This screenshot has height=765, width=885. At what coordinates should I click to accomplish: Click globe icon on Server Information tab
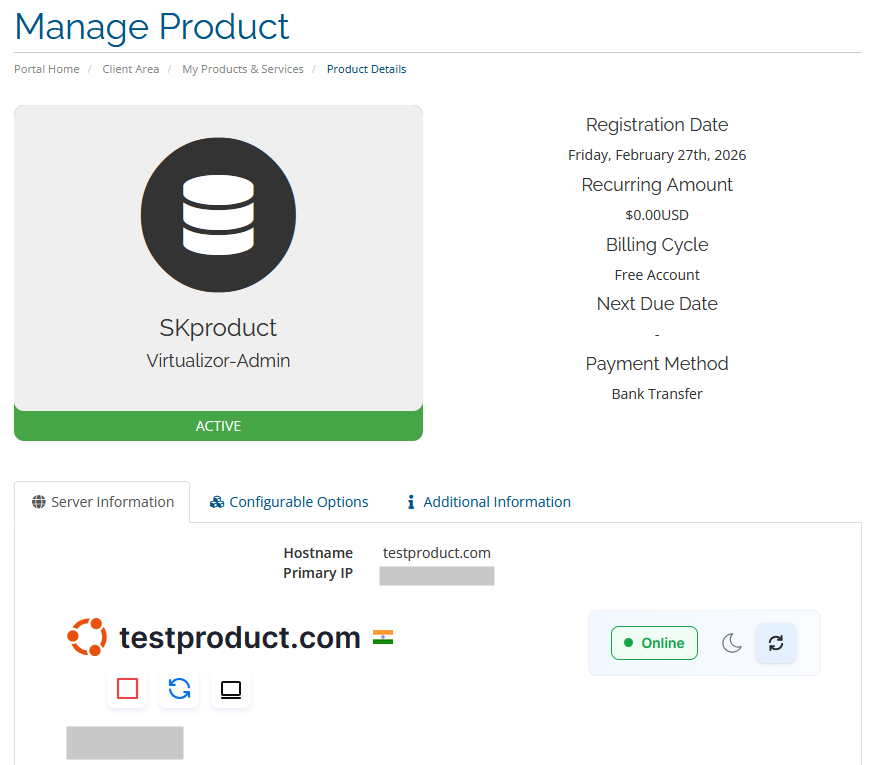click(x=39, y=502)
